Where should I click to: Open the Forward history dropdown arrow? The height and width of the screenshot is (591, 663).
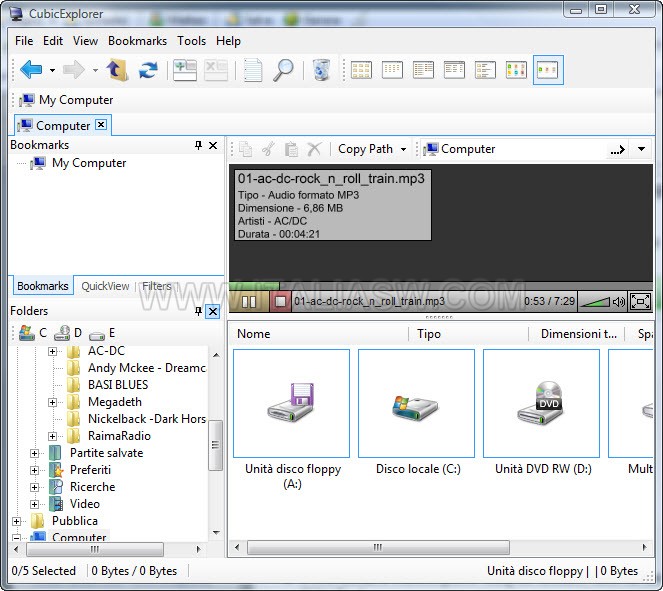tap(95, 70)
